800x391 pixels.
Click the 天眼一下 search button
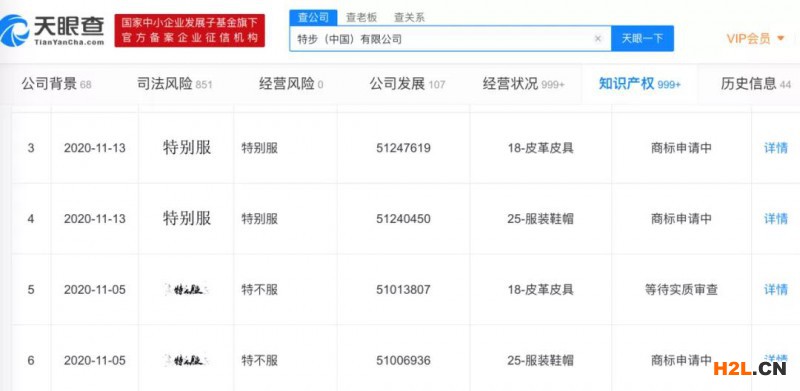(642, 39)
